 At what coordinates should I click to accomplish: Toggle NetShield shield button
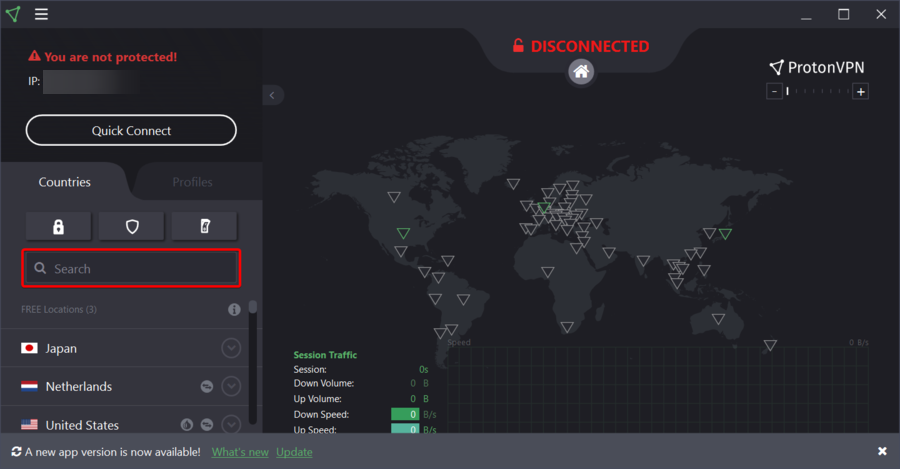click(x=131, y=226)
